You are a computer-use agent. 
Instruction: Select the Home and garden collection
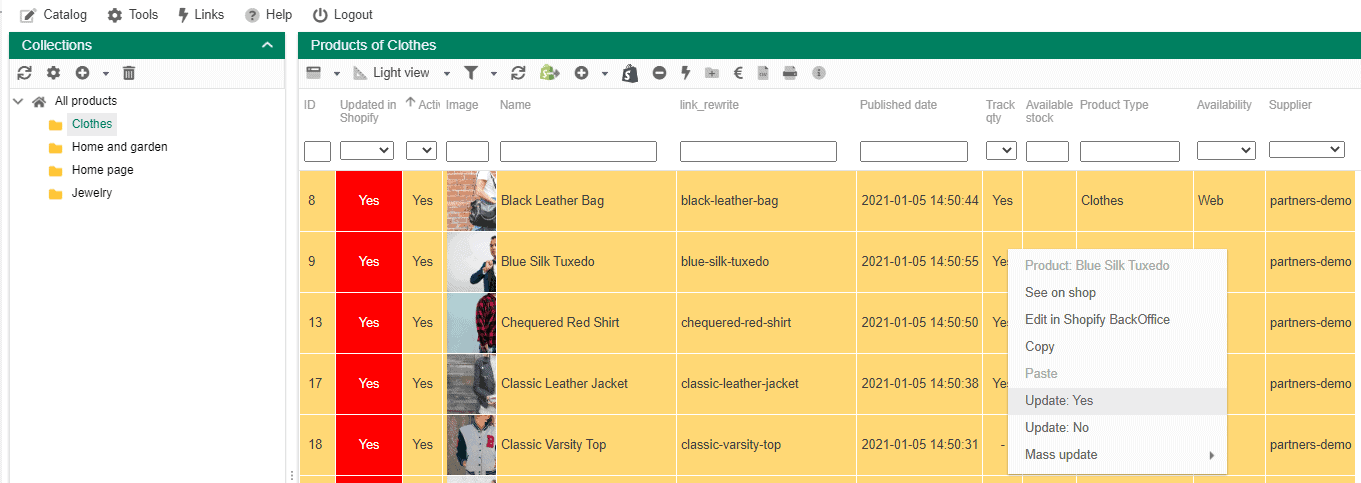click(x=119, y=147)
